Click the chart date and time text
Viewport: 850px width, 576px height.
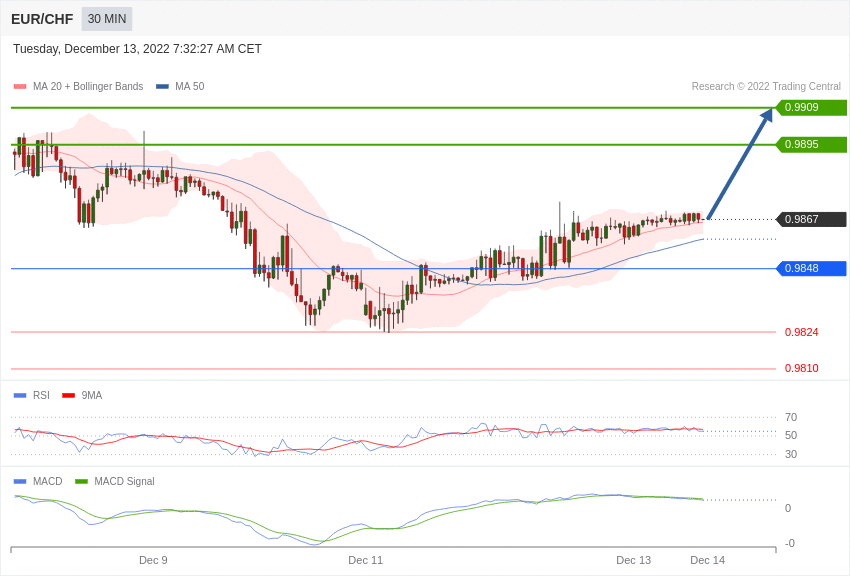(x=137, y=49)
